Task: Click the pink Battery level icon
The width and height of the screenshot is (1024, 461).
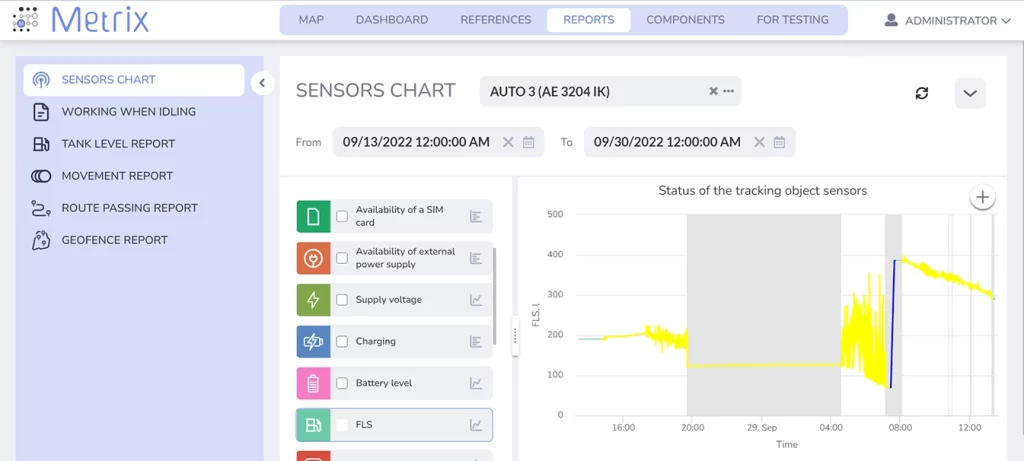Action: click(x=313, y=383)
